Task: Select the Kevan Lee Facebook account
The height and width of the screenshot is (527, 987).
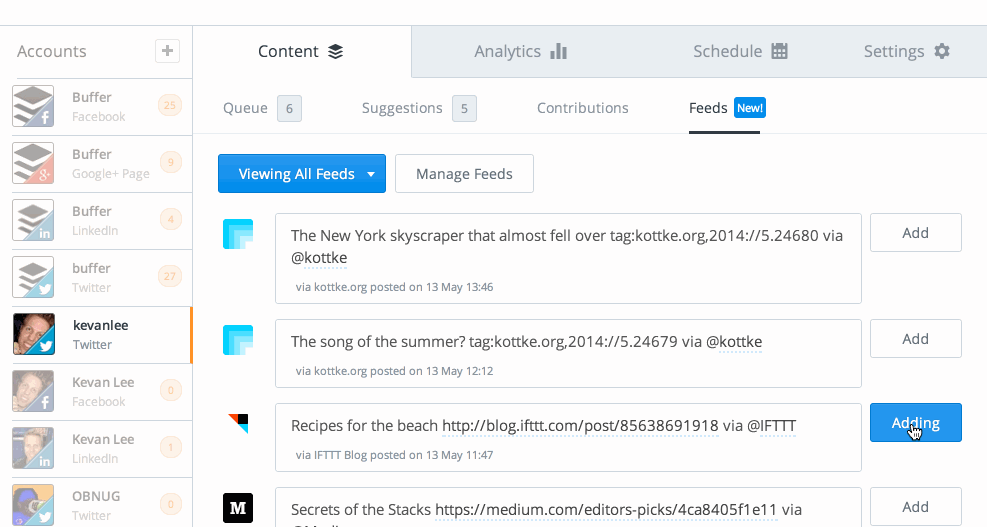Action: point(98,391)
